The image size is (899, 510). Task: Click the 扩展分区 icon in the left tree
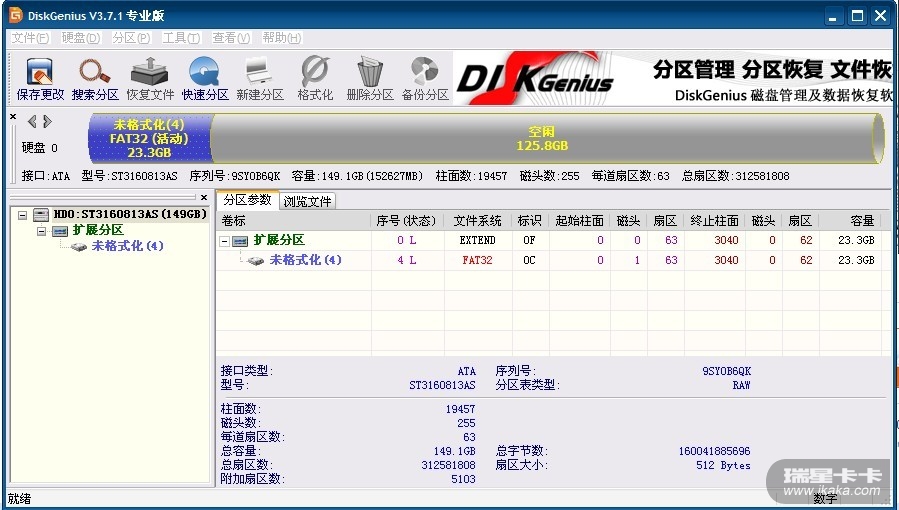click(60, 230)
